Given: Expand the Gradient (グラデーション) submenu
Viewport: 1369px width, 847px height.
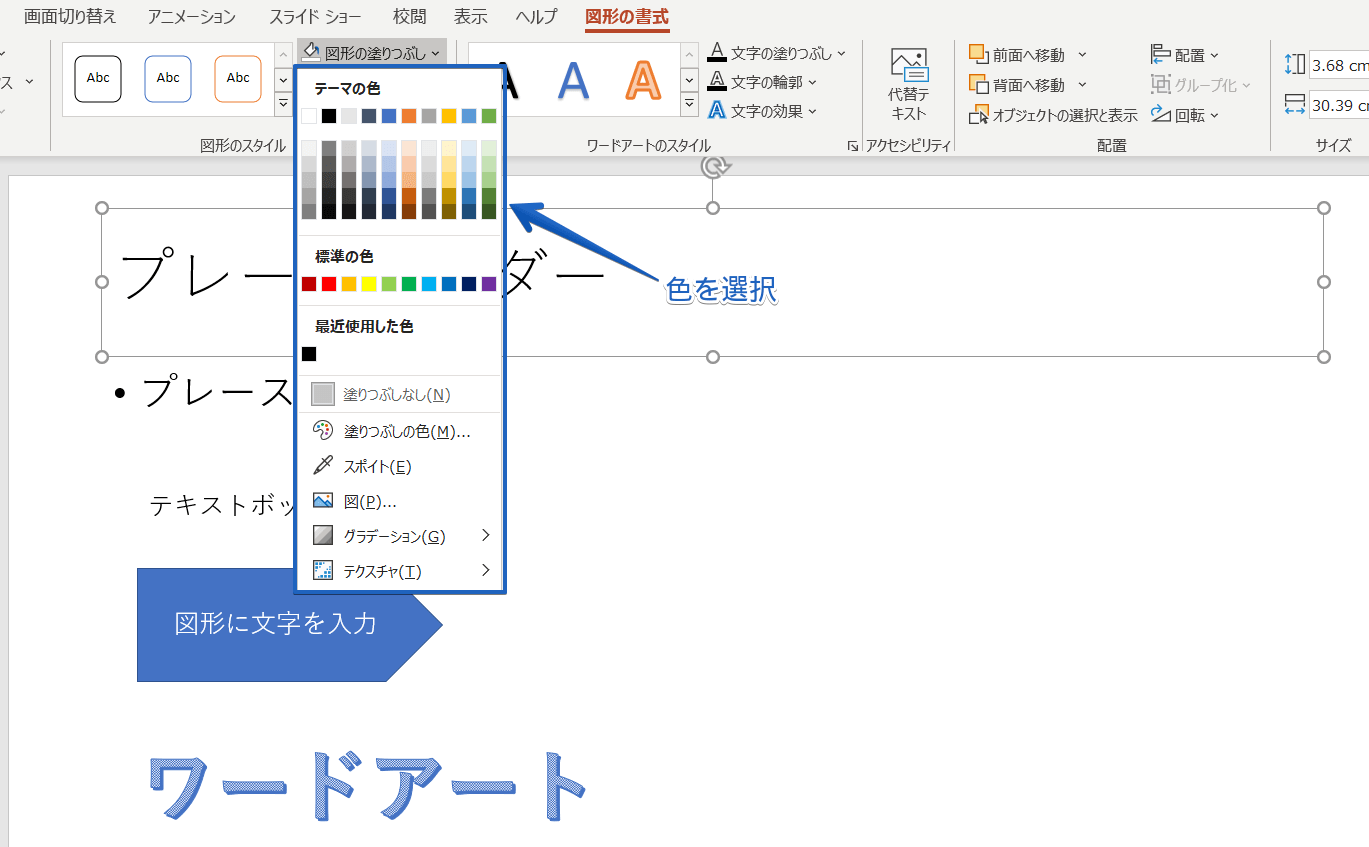Looking at the screenshot, I should point(400,536).
